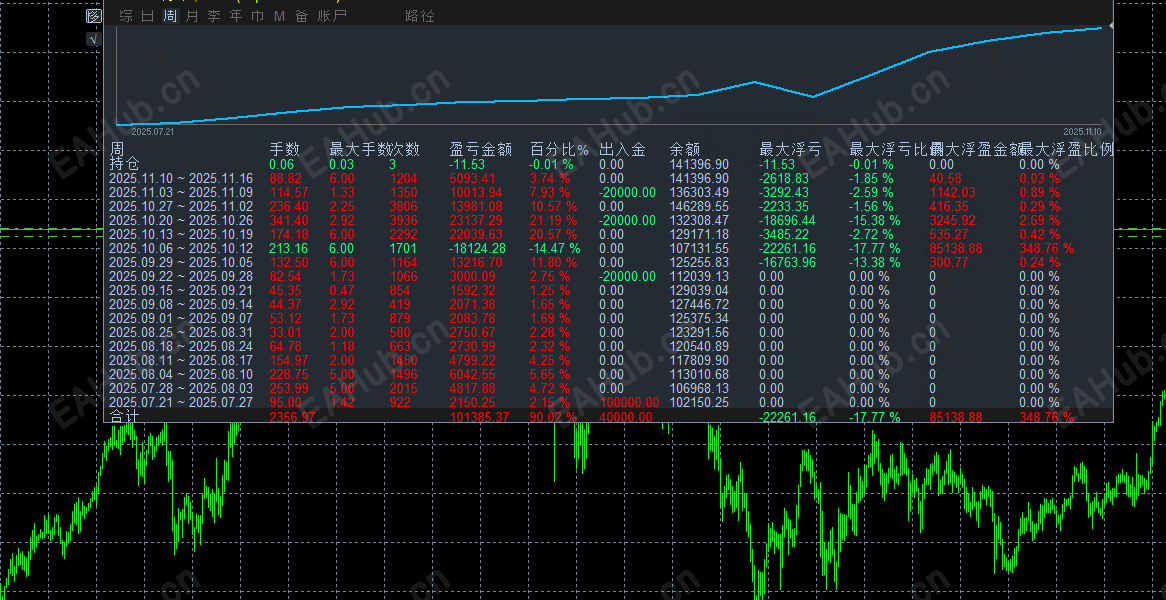Click the 2025.11.10 chart end date label
This screenshot has height=600, width=1166.
pos(1085,131)
